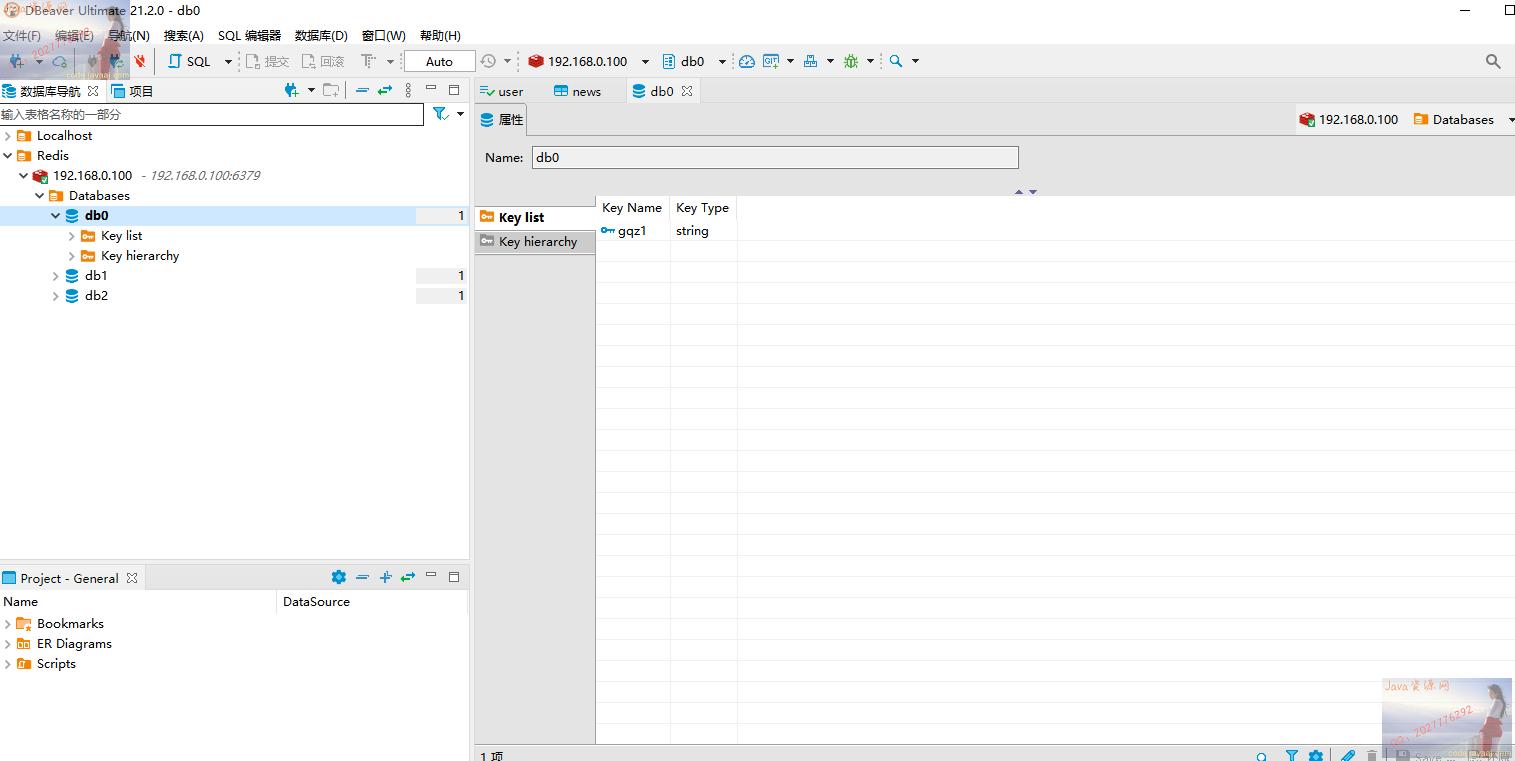The height and width of the screenshot is (761, 1515).
Task: Expand the Localhost tree node
Action: coord(8,136)
